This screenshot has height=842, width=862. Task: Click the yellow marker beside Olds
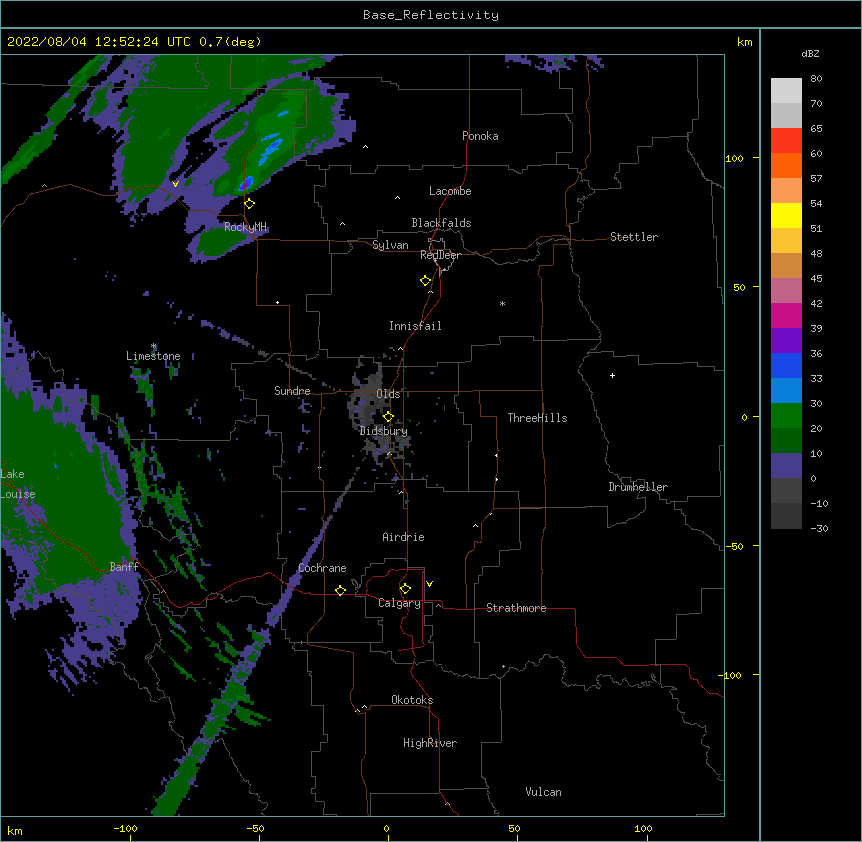[x=388, y=416]
